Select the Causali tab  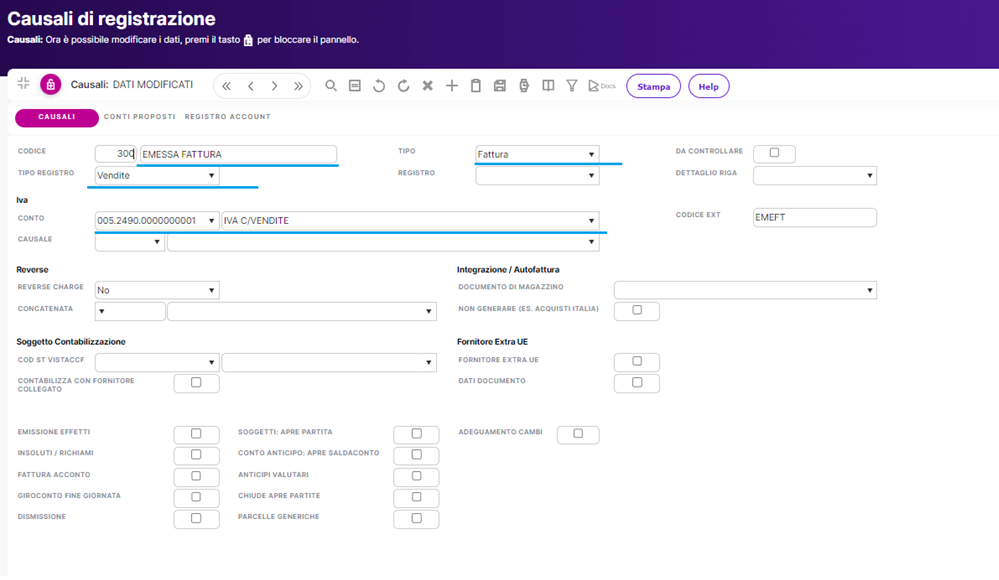click(x=57, y=117)
